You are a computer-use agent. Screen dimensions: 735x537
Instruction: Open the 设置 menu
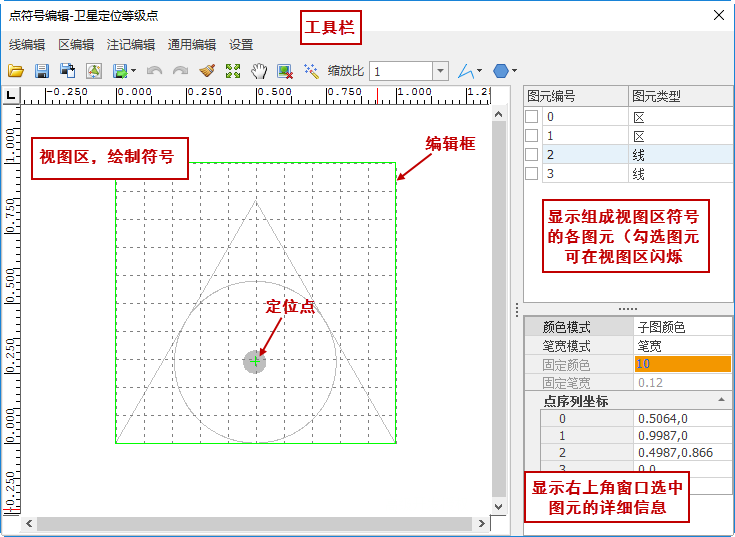click(x=241, y=45)
